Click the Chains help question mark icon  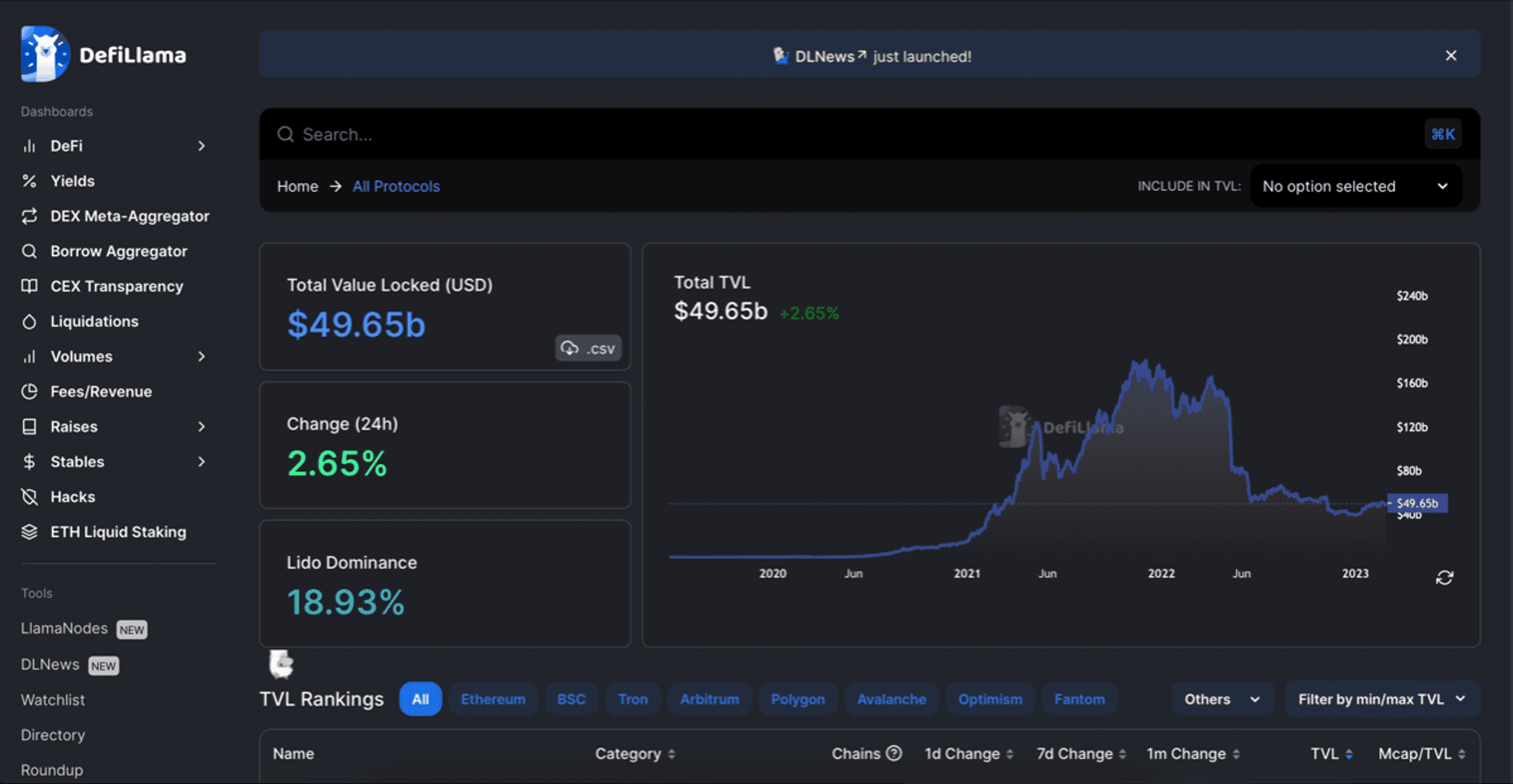895,753
